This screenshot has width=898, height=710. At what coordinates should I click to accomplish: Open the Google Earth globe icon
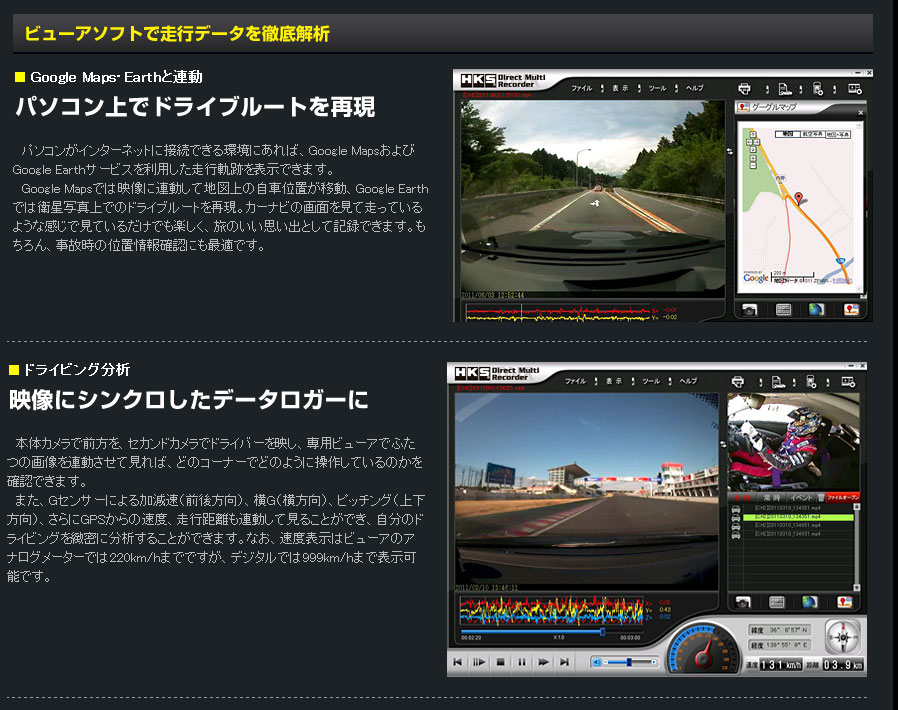coord(816,308)
